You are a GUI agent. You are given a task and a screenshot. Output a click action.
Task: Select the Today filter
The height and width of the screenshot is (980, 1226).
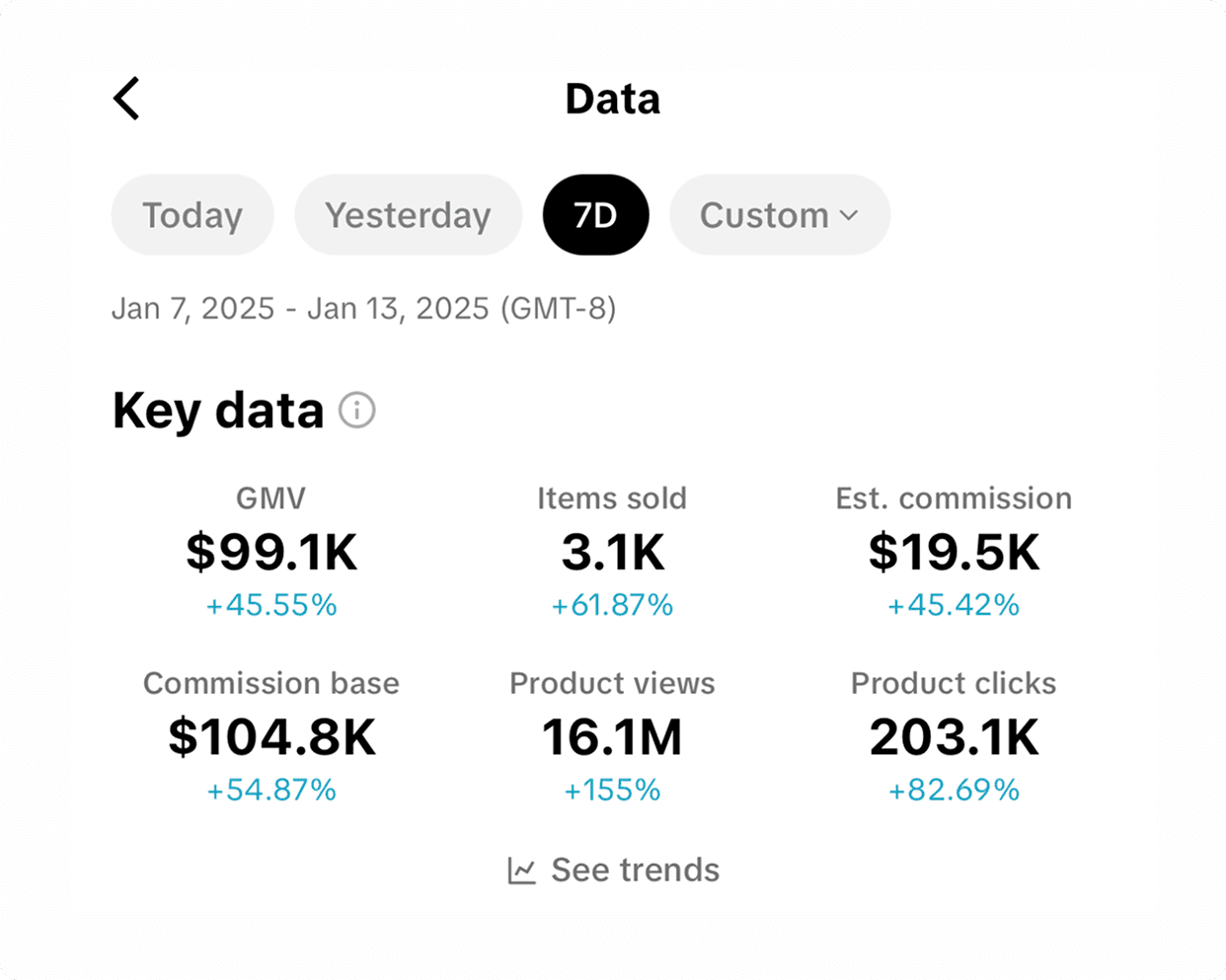tap(192, 215)
